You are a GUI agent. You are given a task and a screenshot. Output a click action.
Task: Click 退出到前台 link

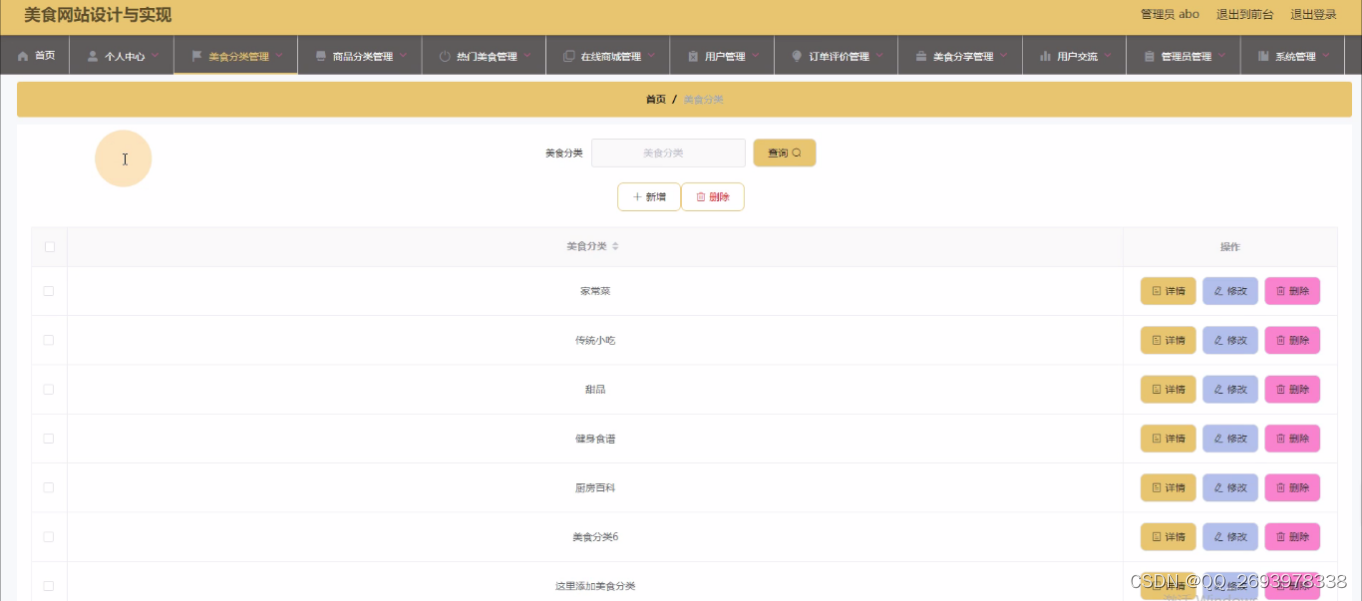click(1245, 14)
